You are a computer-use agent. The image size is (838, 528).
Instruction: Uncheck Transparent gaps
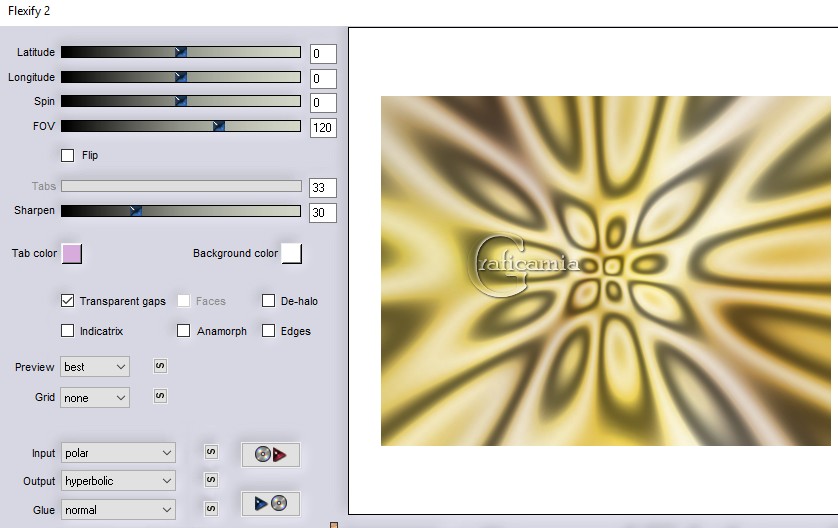coord(67,301)
